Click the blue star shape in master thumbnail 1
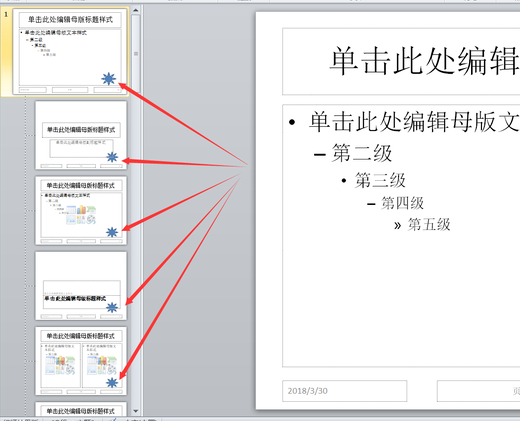This screenshot has width=520, height=421. 109,79
